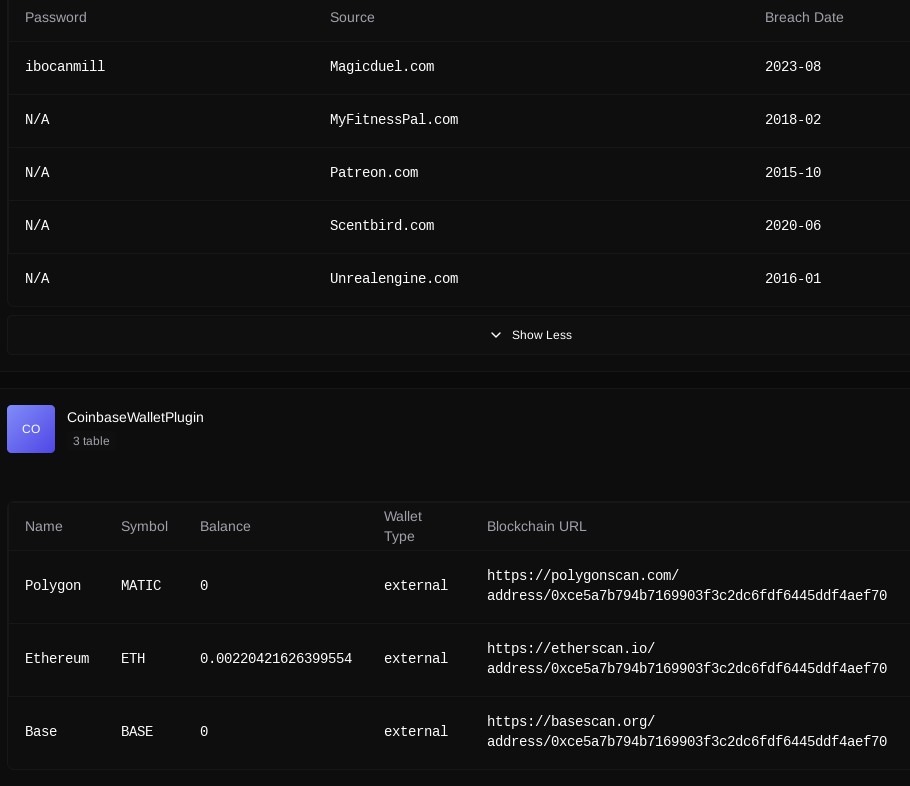
Task: Select the Patreon.com row
Action: click(458, 173)
